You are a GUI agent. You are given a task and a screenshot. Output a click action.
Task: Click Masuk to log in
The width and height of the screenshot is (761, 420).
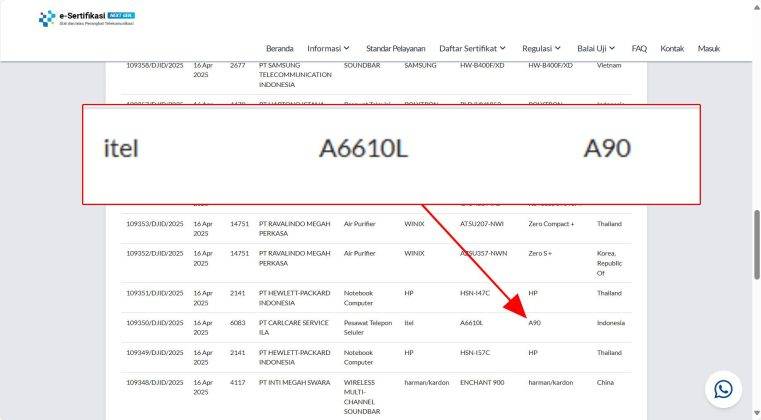[x=709, y=49]
